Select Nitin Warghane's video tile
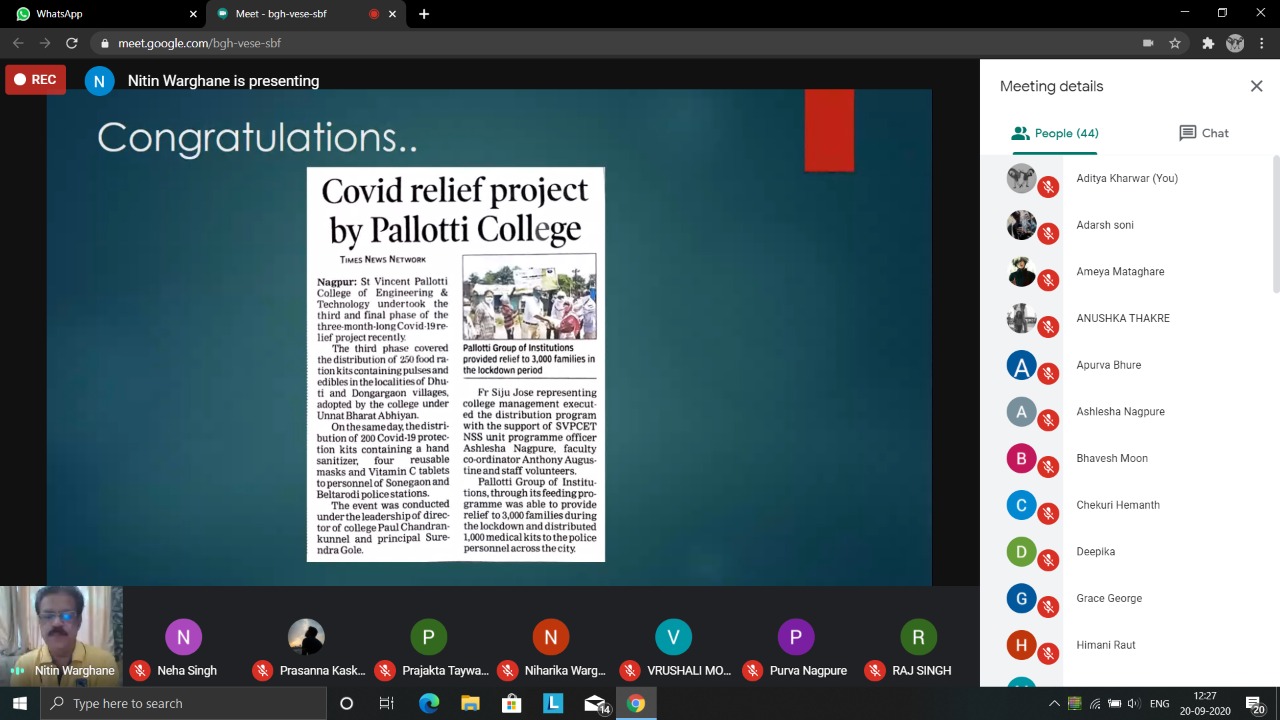 pos(61,636)
